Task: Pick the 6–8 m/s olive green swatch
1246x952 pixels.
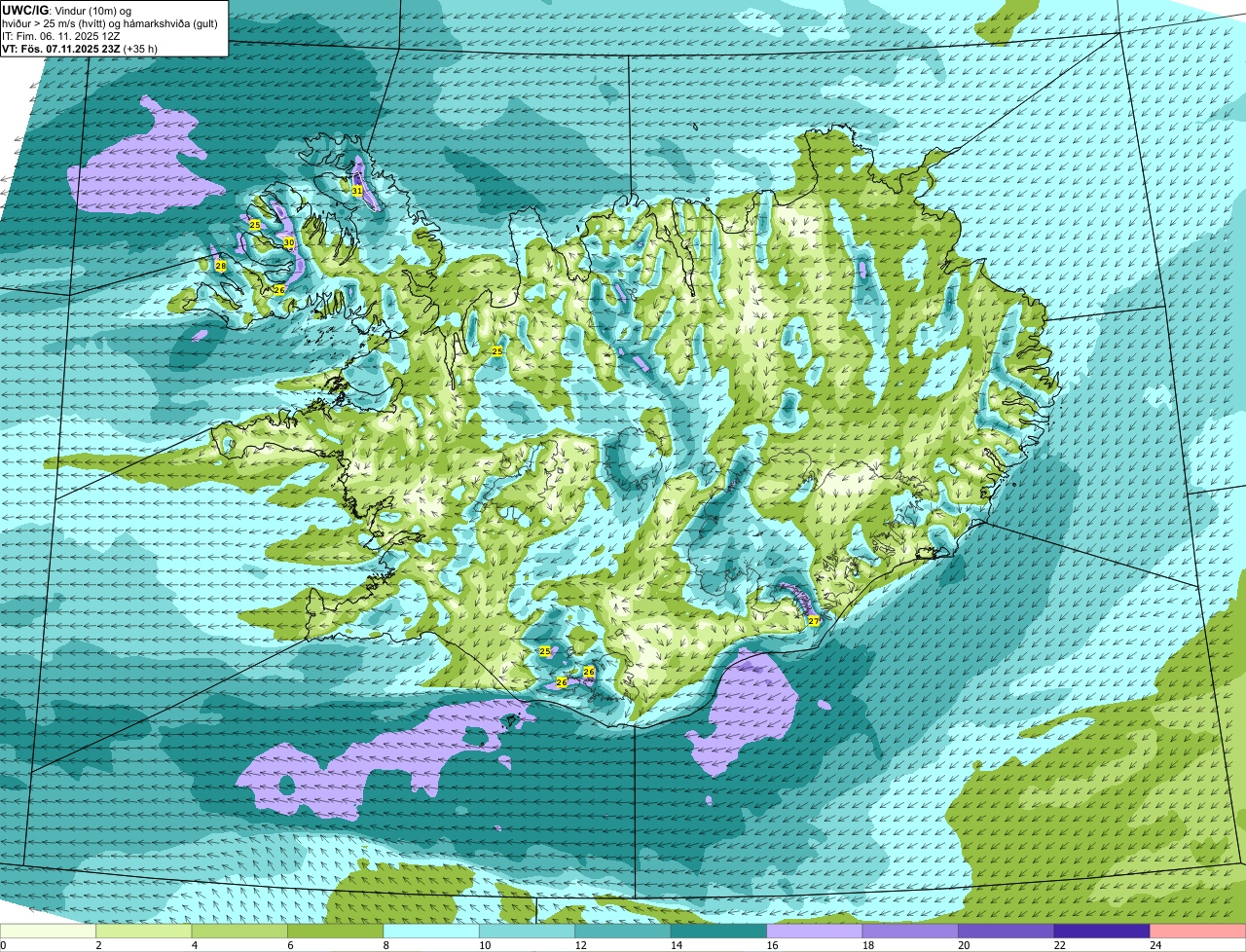Action: [336, 932]
